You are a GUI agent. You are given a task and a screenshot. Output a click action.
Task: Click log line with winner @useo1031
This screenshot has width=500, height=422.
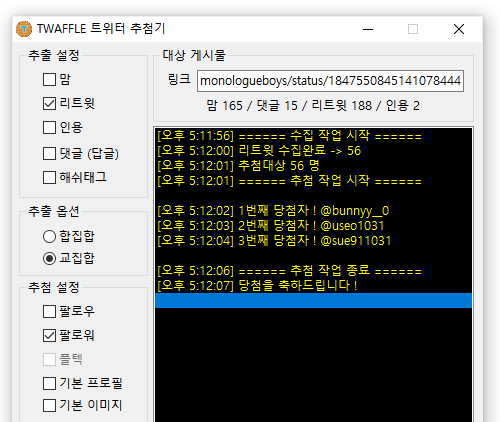point(314,226)
